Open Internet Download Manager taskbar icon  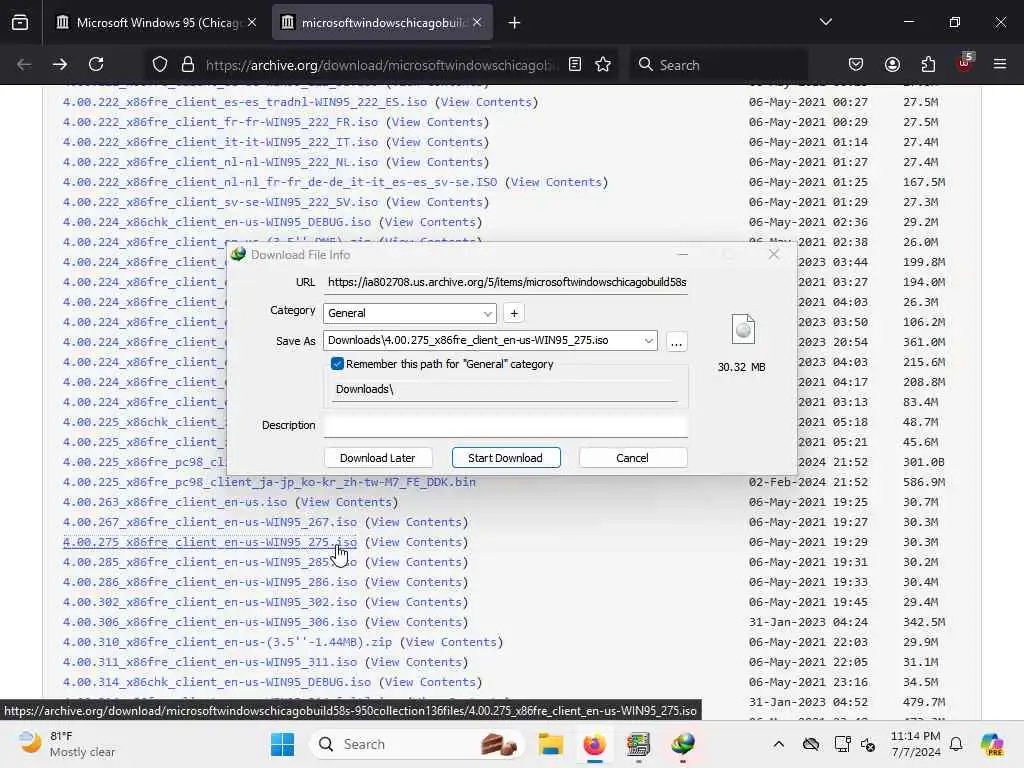click(x=682, y=744)
